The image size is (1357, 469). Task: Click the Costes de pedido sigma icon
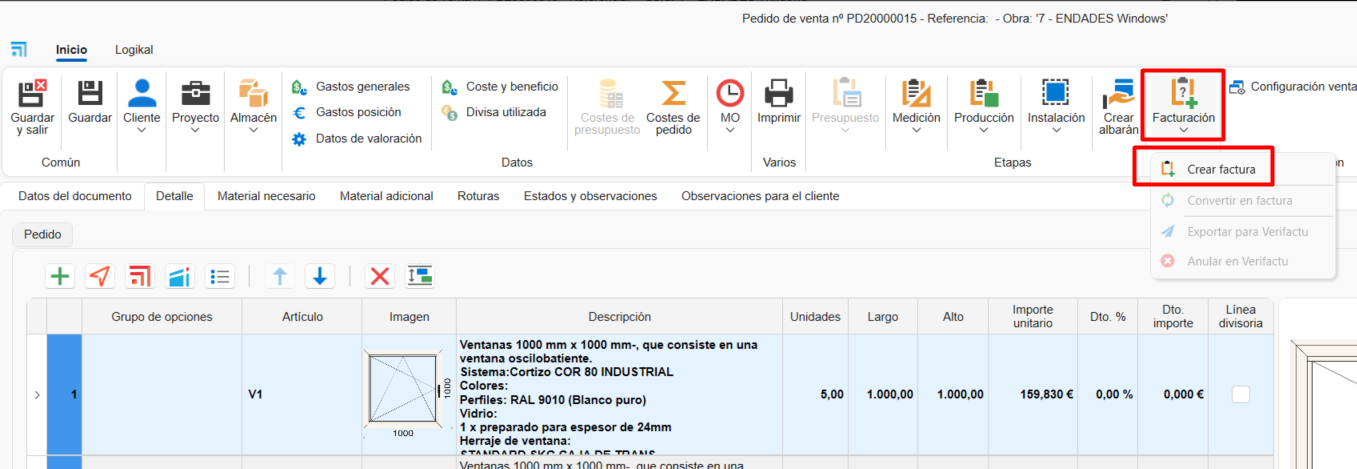click(x=673, y=93)
